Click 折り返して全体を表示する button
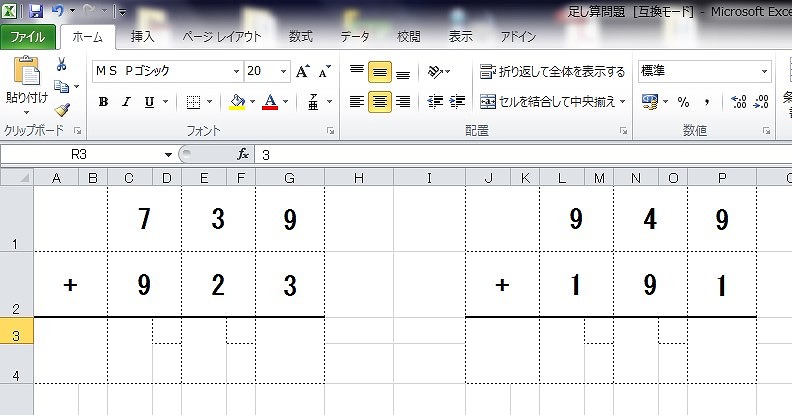Screen dimensions: 792x415 (x=552, y=72)
